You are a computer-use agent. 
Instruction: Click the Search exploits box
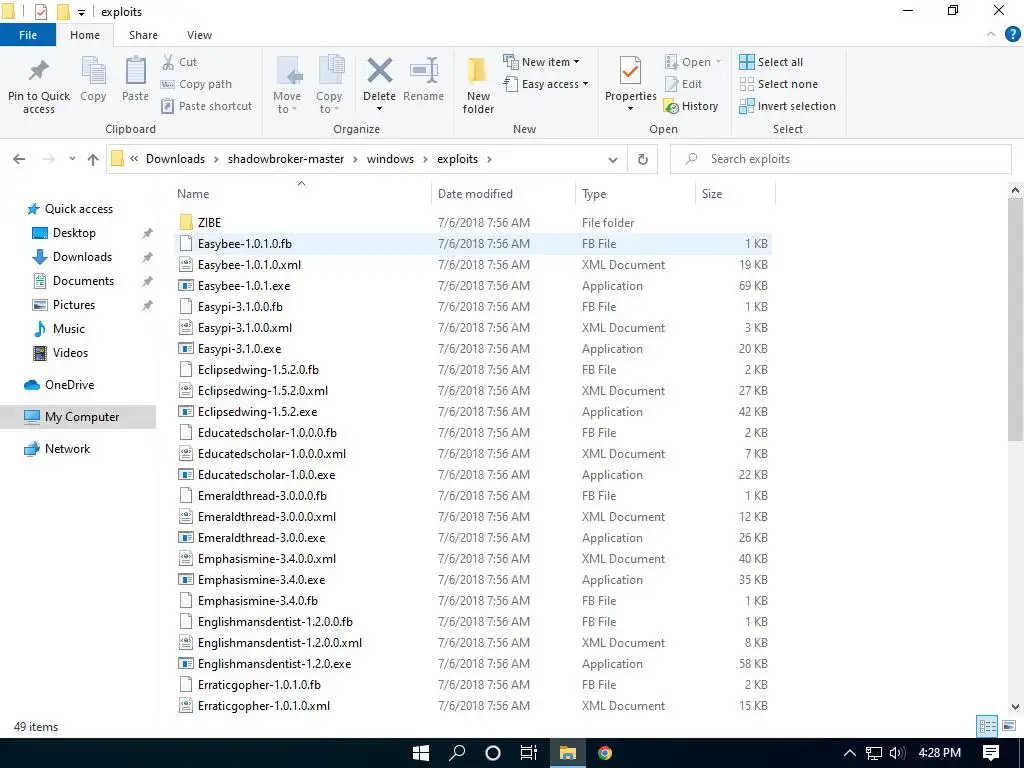click(840, 159)
